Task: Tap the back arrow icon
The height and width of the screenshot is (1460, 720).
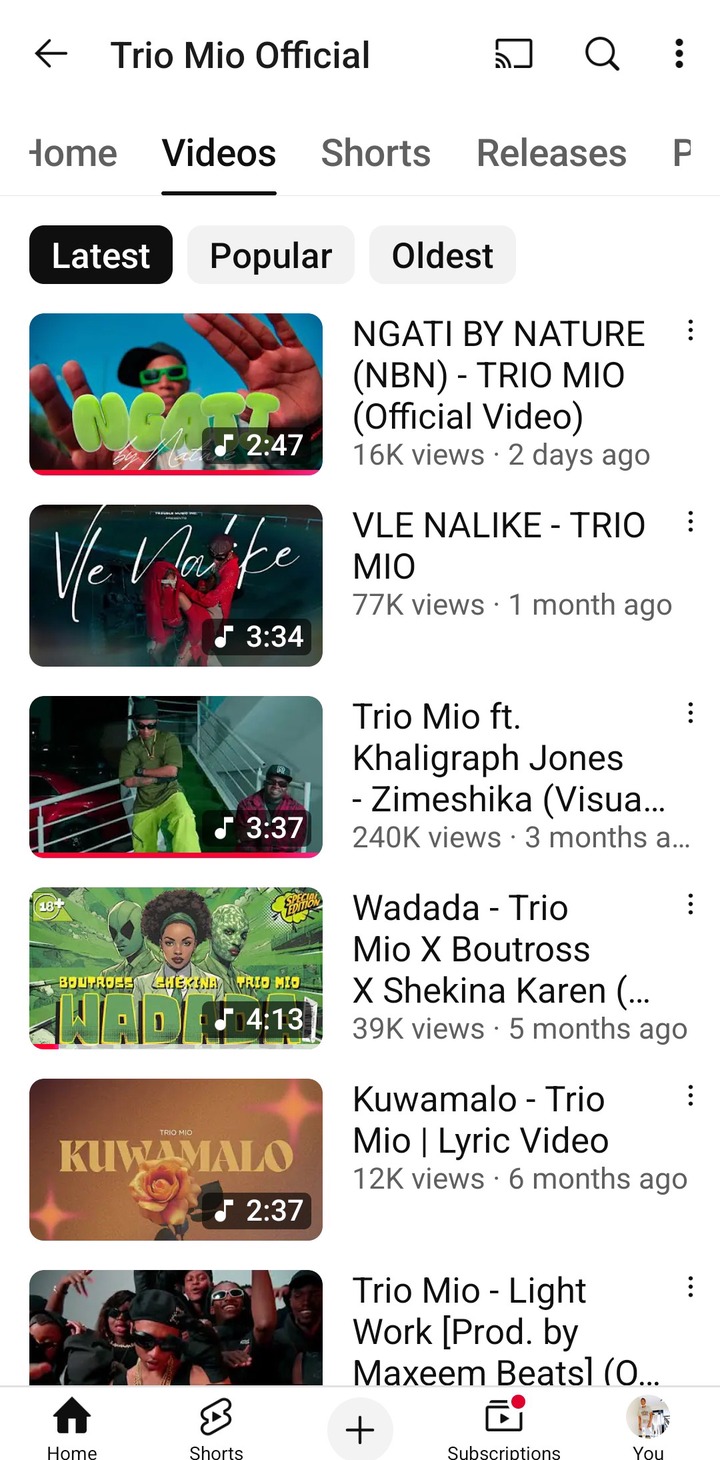Action: tap(51, 54)
